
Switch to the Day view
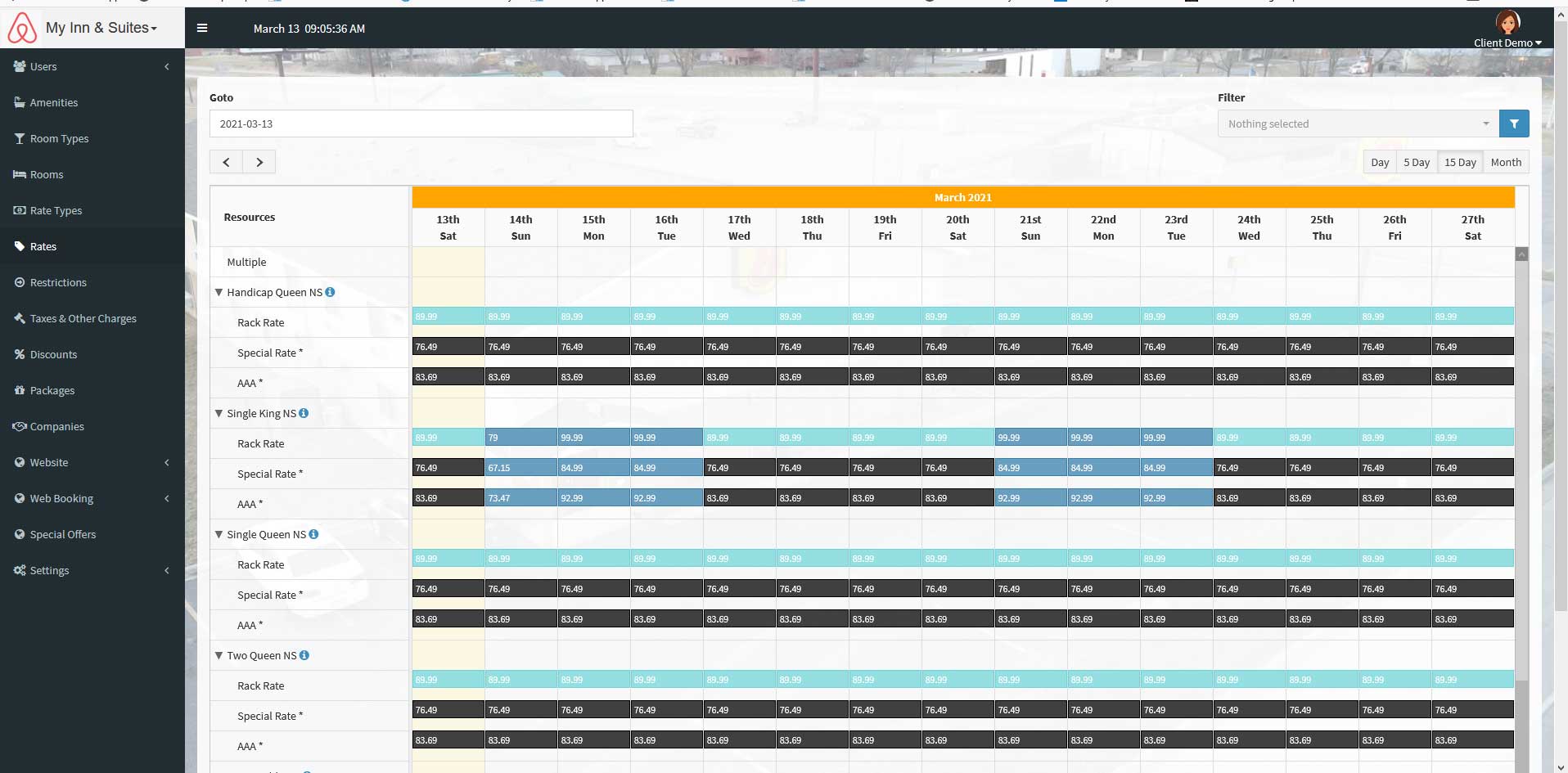click(x=1380, y=162)
